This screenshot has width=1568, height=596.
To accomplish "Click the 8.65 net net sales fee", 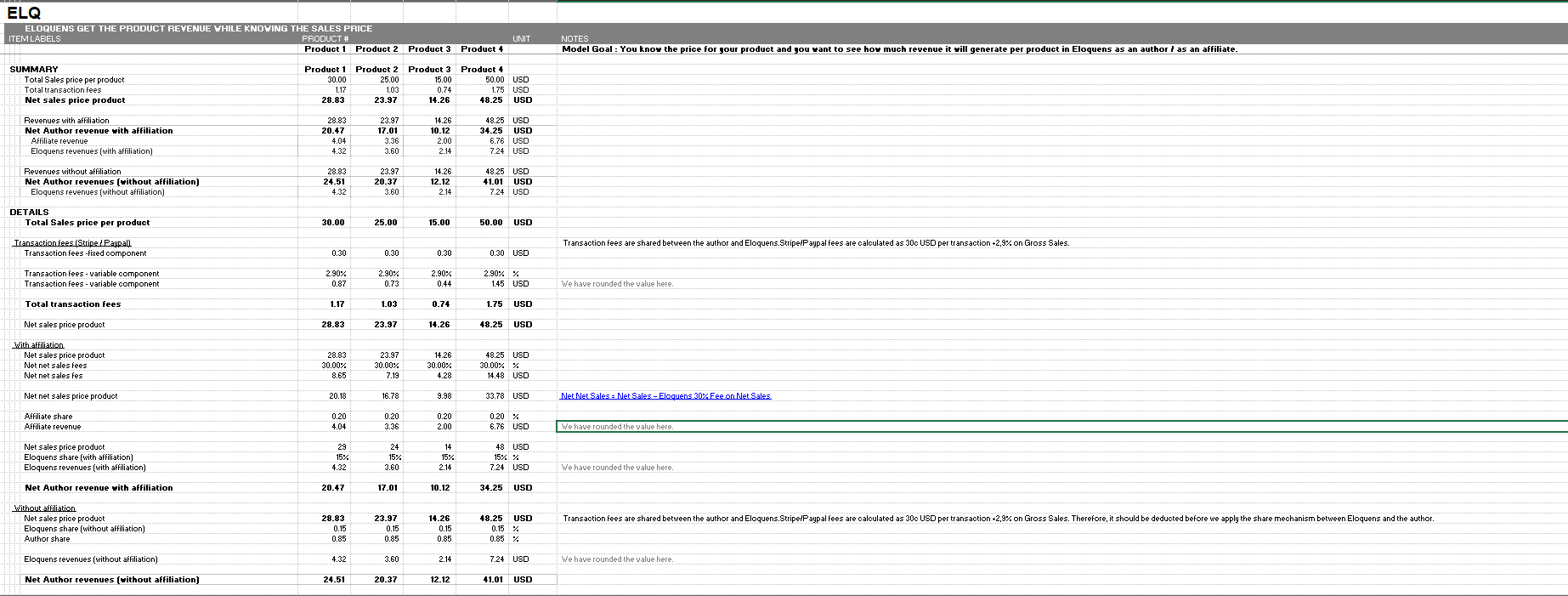I will click(338, 376).
